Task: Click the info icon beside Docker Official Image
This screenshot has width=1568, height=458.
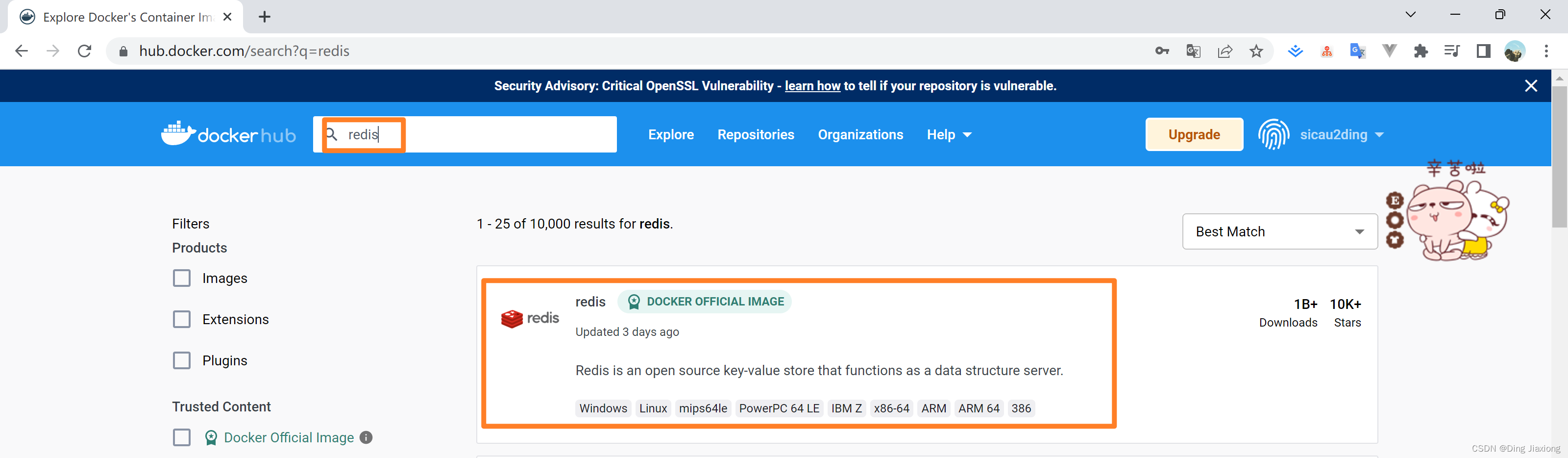Action: pos(366,437)
